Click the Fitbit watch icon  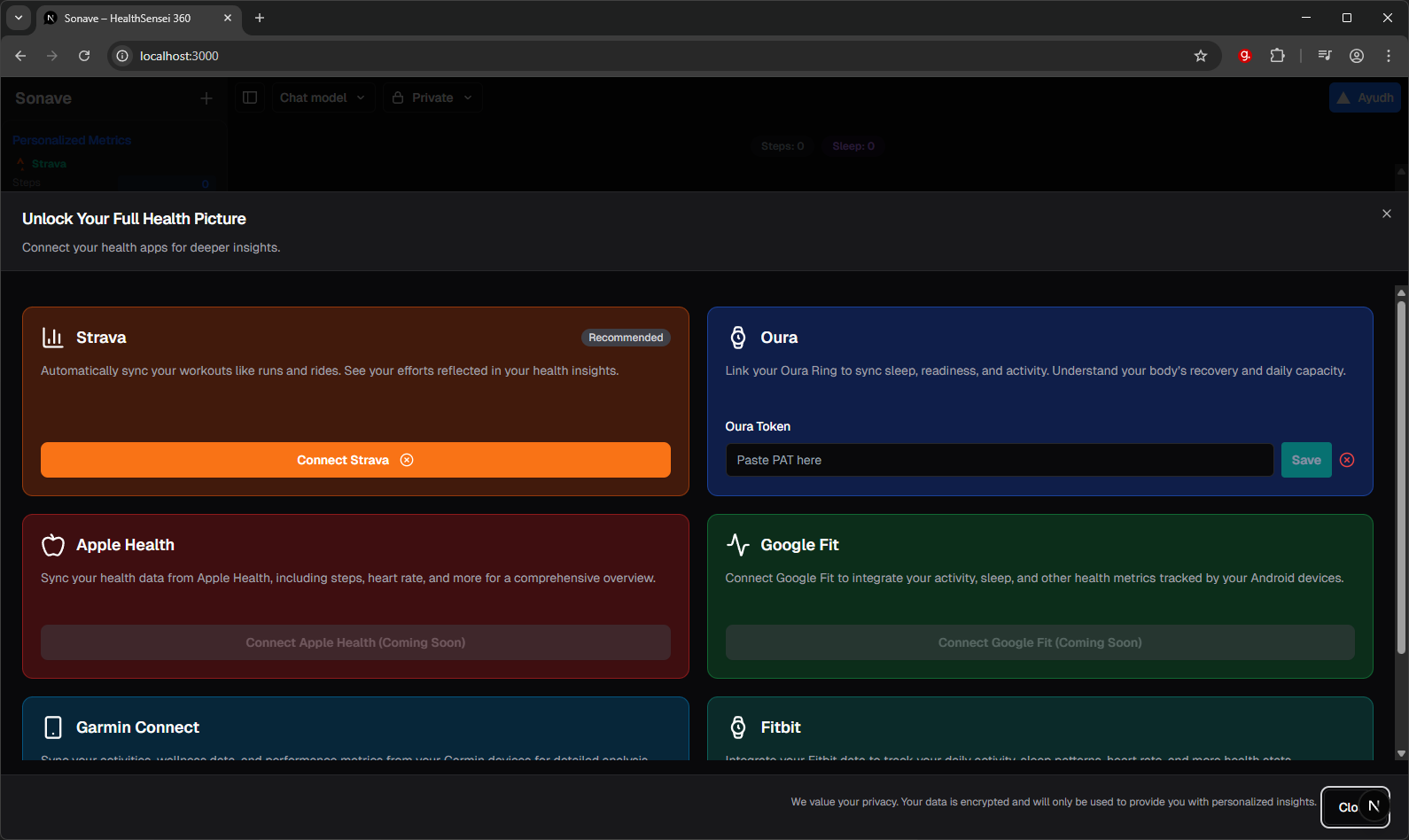click(x=737, y=727)
